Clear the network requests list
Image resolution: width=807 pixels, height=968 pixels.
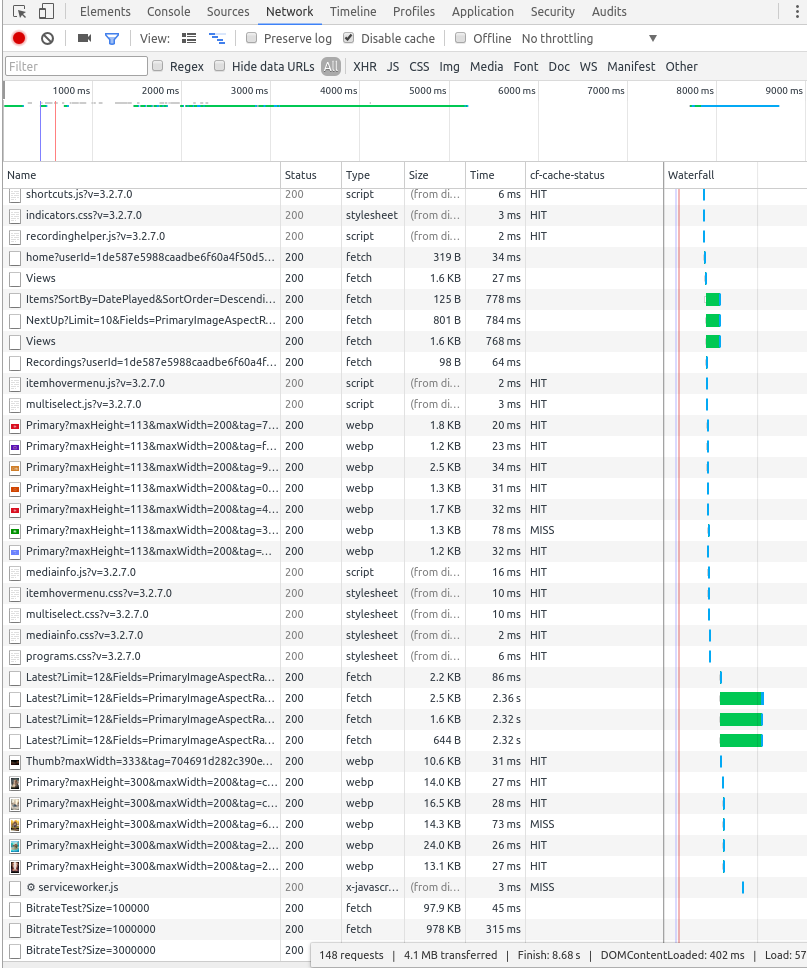45,37
